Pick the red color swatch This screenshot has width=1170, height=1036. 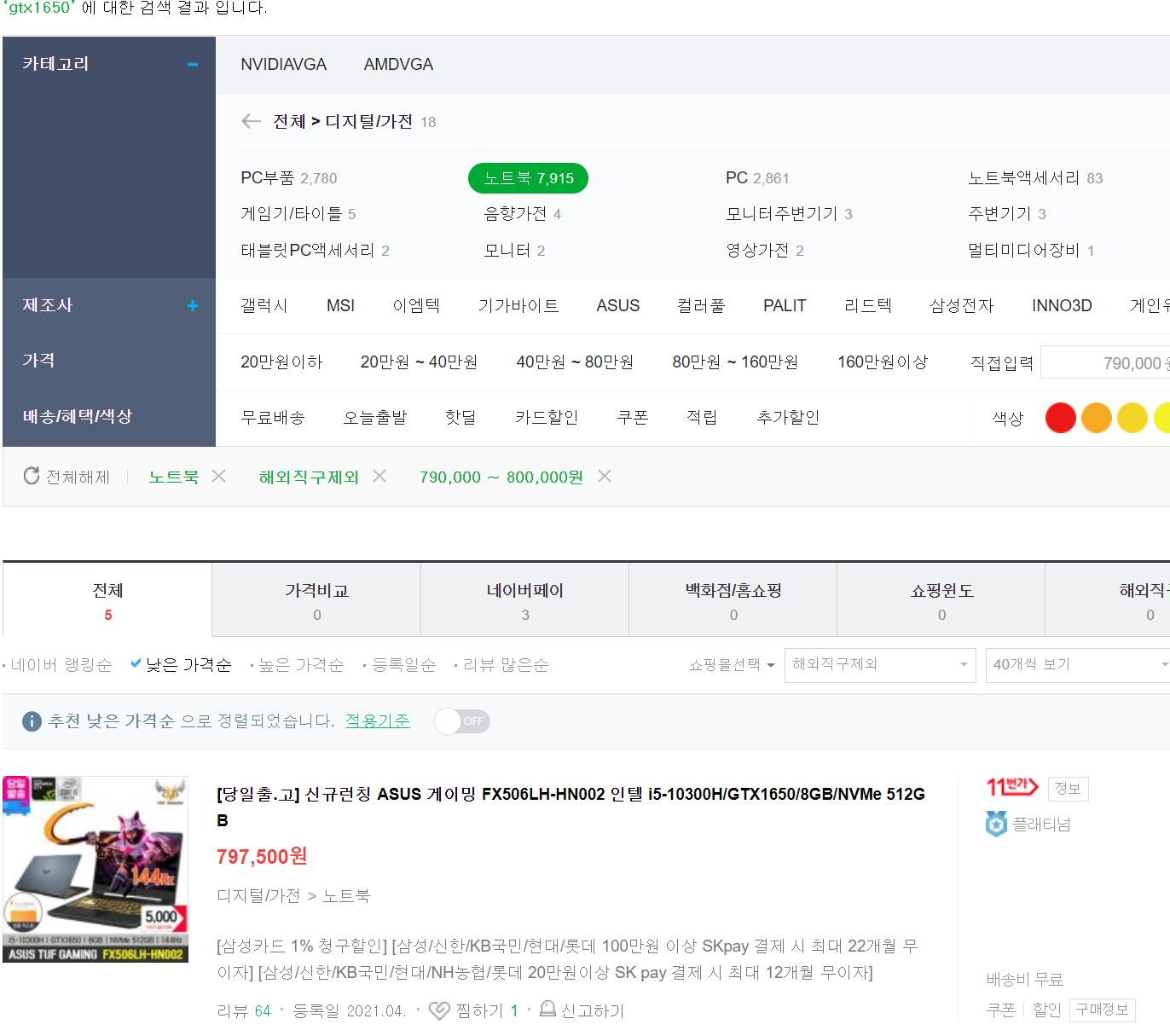pos(1061,418)
